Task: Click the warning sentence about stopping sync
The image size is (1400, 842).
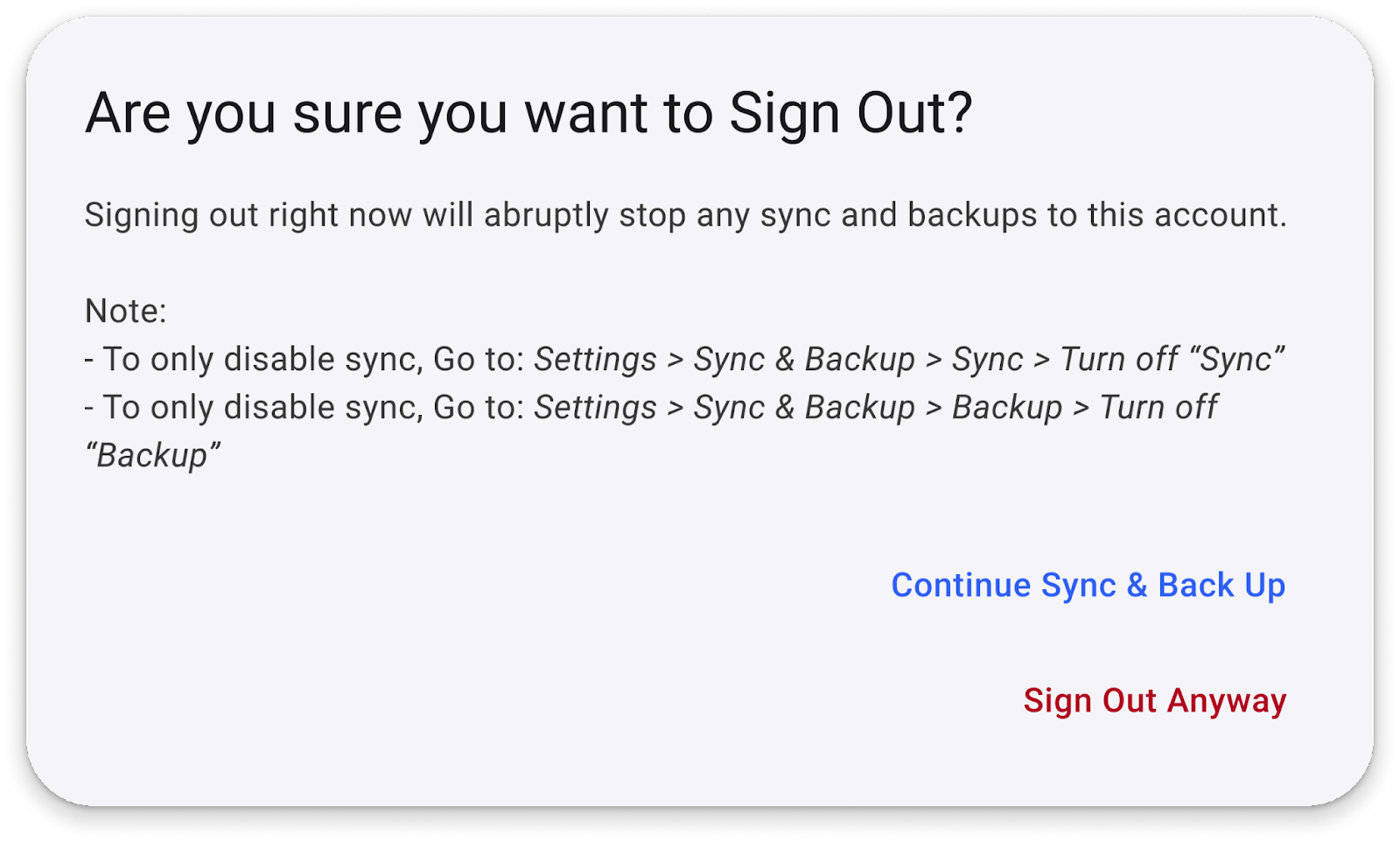Action: pos(685,215)
